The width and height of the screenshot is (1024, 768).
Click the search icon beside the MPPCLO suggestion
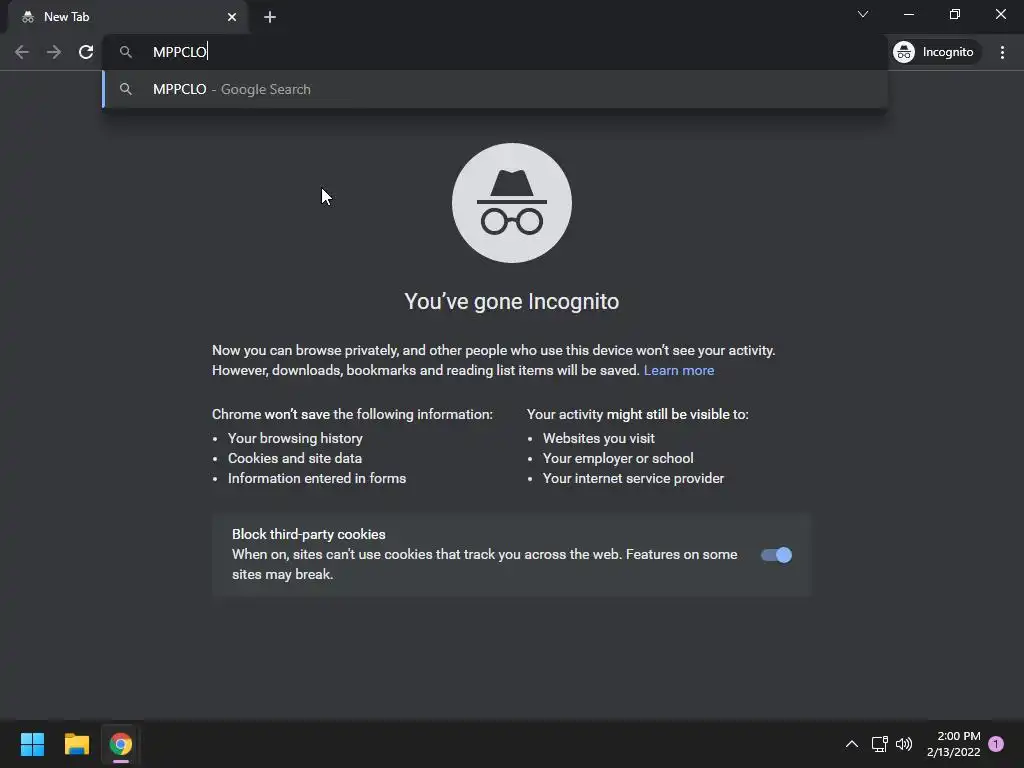pyautogui.click(x=126, y=89)
